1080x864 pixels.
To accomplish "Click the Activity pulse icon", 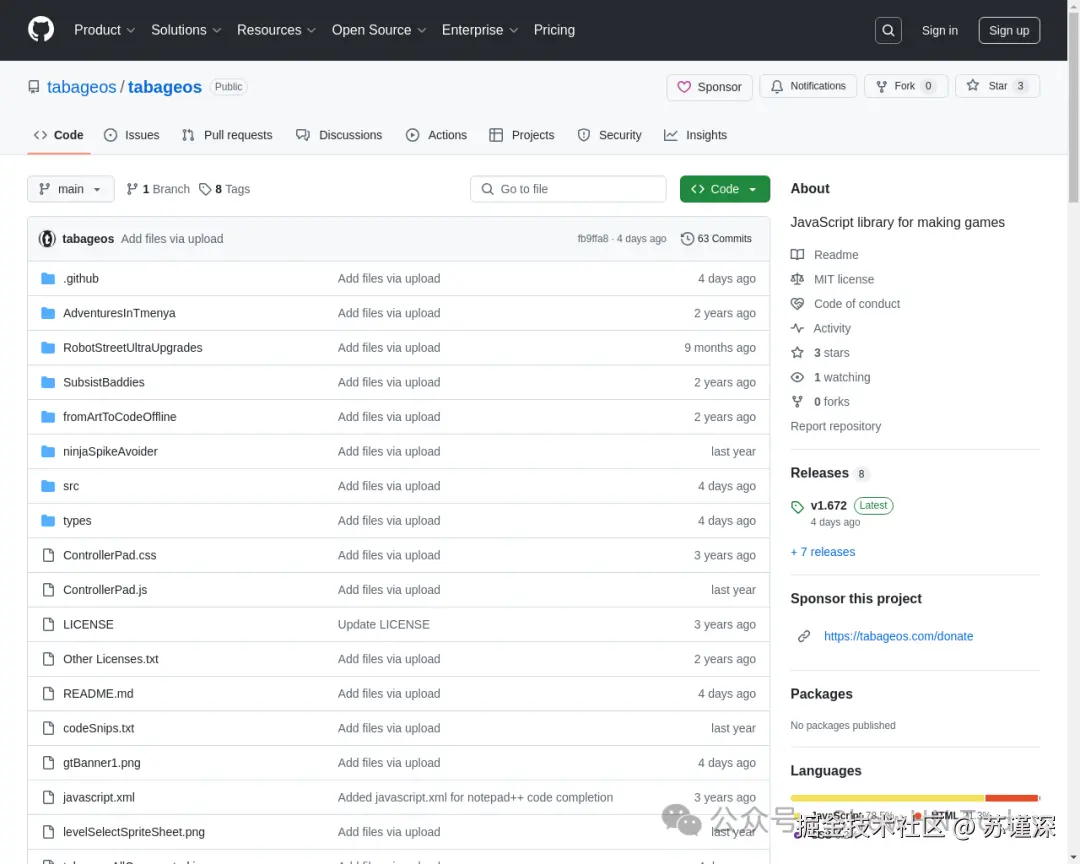I will [797, 328].
